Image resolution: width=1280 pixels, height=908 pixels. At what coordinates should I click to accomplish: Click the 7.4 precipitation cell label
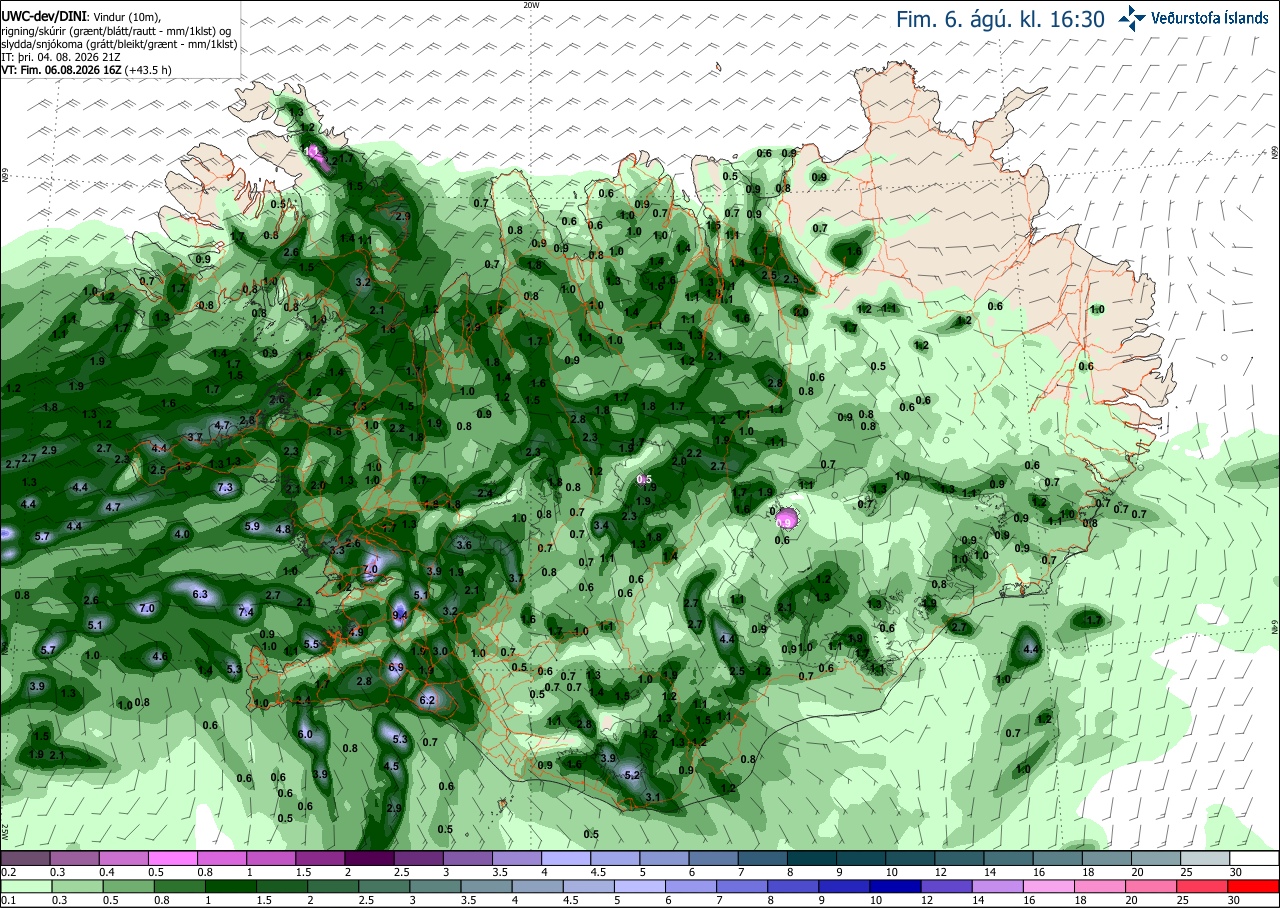click(x=247, y=611)
